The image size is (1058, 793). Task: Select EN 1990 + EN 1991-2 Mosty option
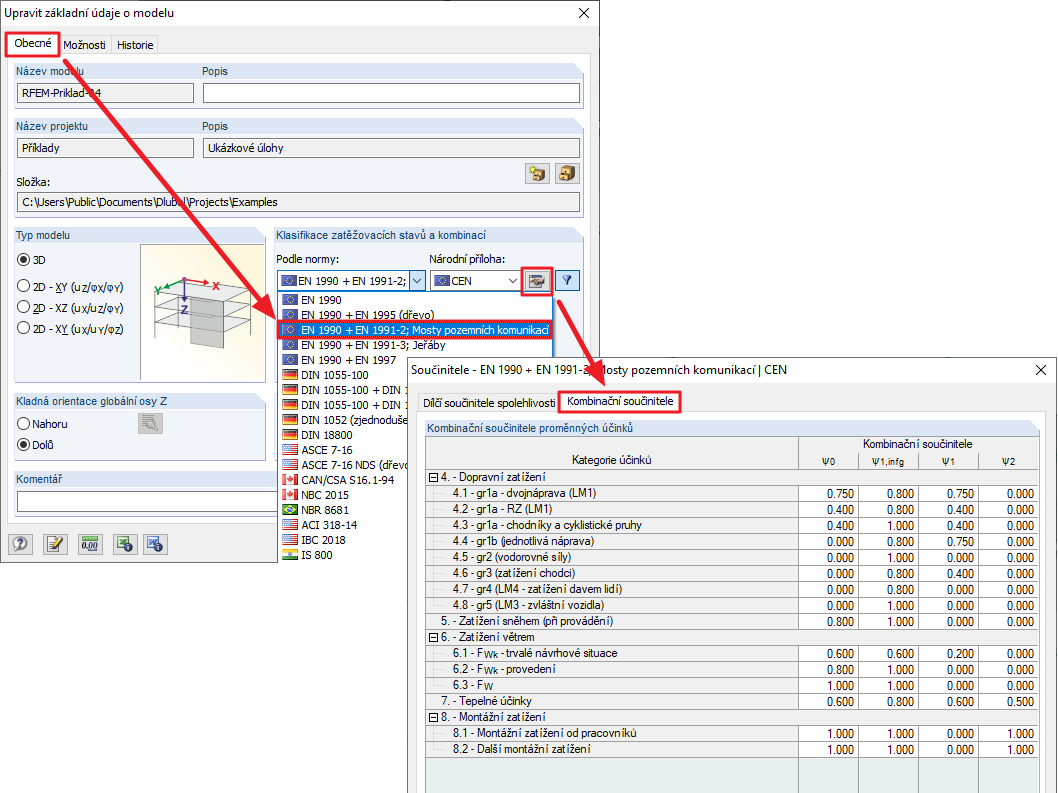(x=415, y=330)
